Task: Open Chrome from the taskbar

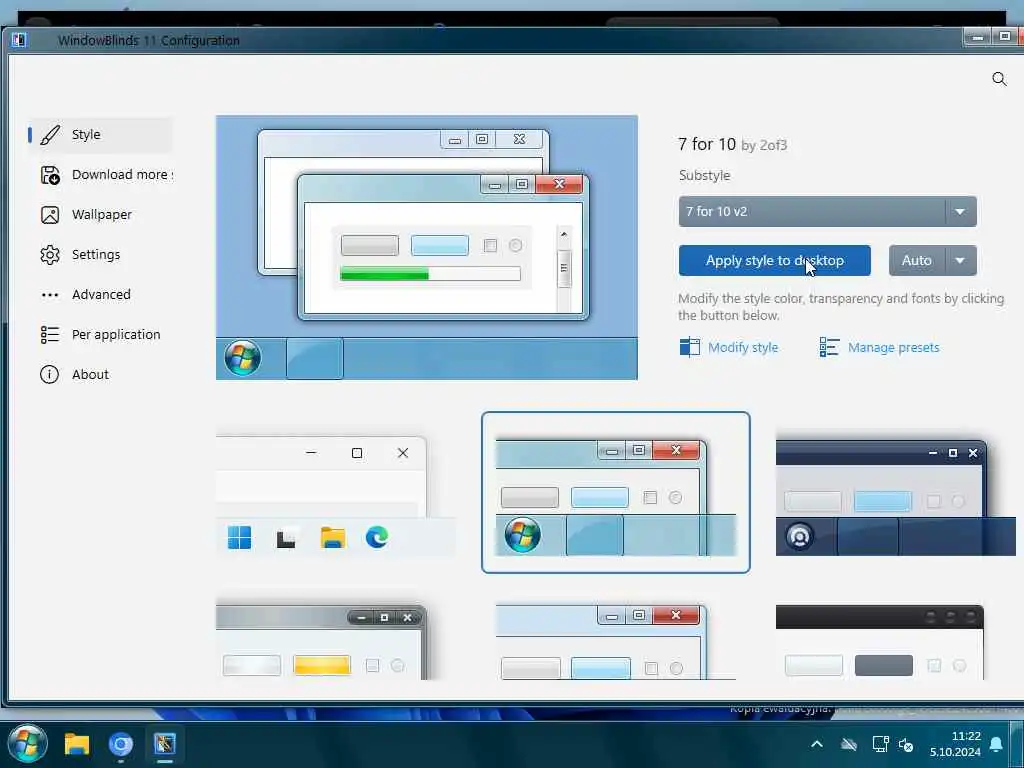Action: pos(121,744)
